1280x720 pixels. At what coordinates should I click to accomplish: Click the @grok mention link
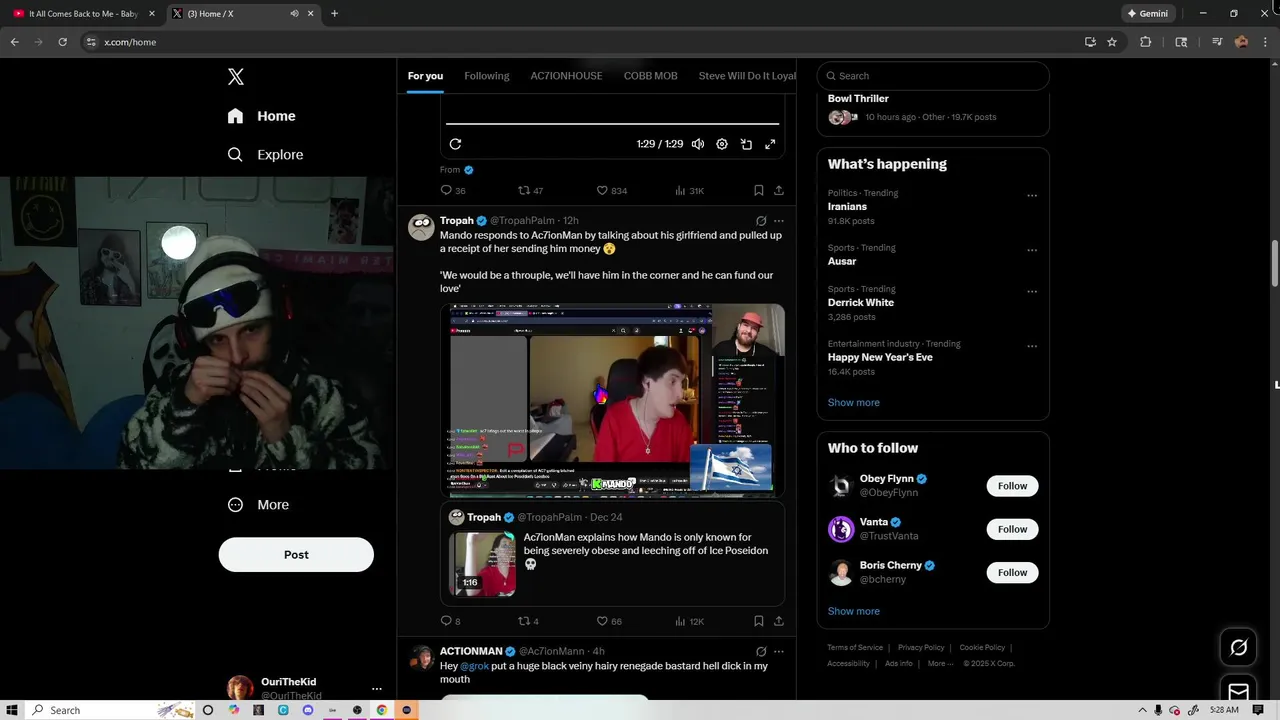474,666
